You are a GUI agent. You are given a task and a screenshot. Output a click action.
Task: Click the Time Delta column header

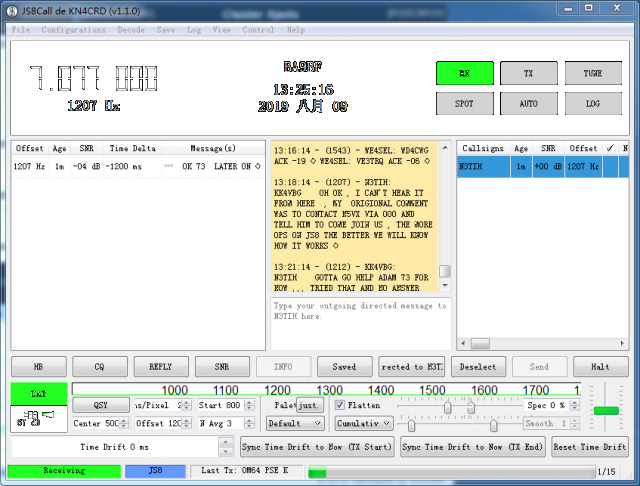pos(133,148)
